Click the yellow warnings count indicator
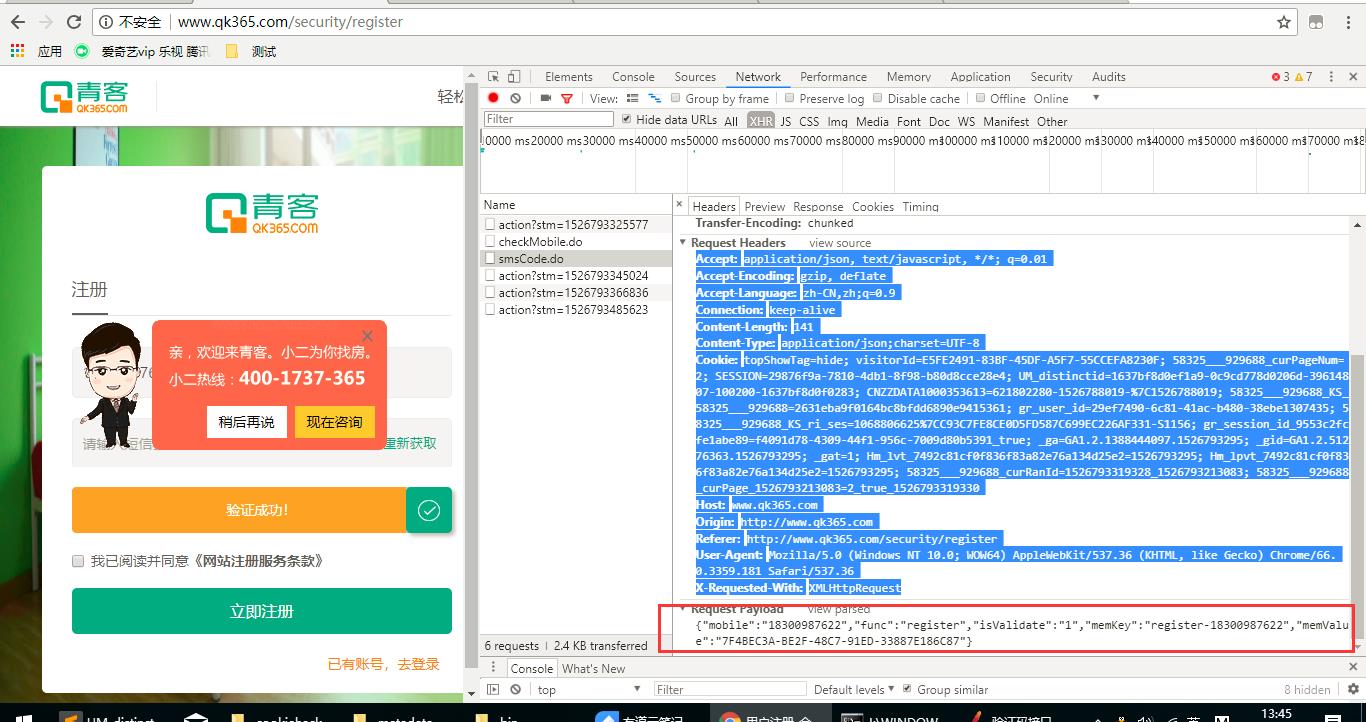This screenshot has height=722, width=1366. coord(1303,77)
